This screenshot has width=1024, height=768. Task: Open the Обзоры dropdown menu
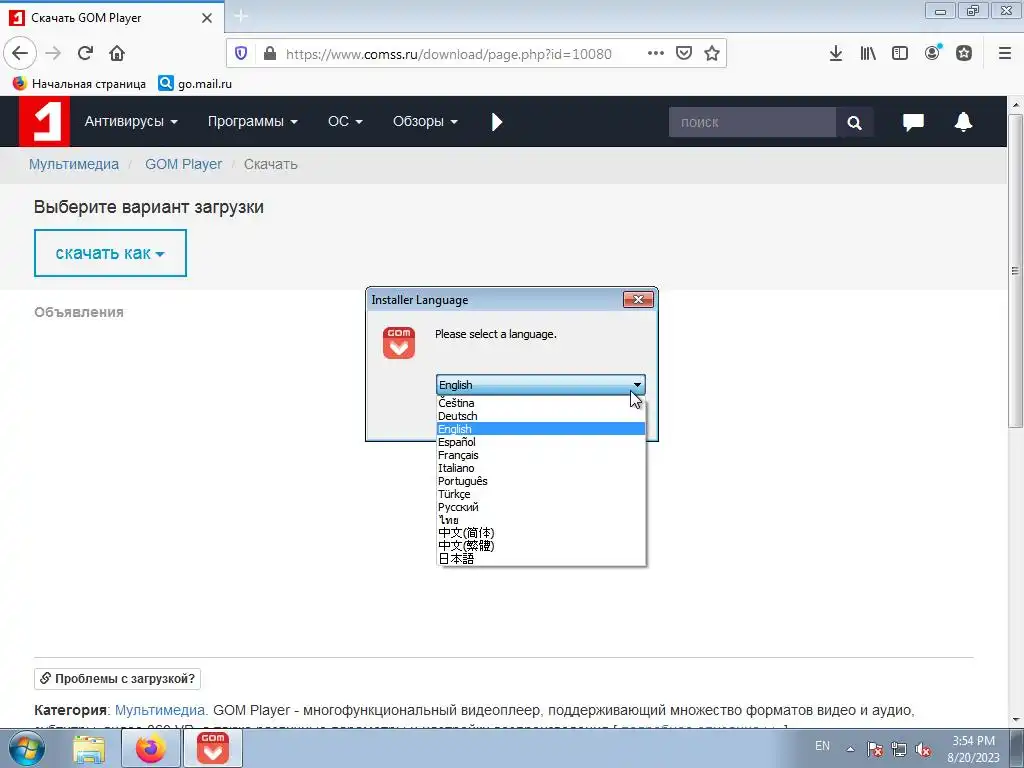click(x=425, y=121)
